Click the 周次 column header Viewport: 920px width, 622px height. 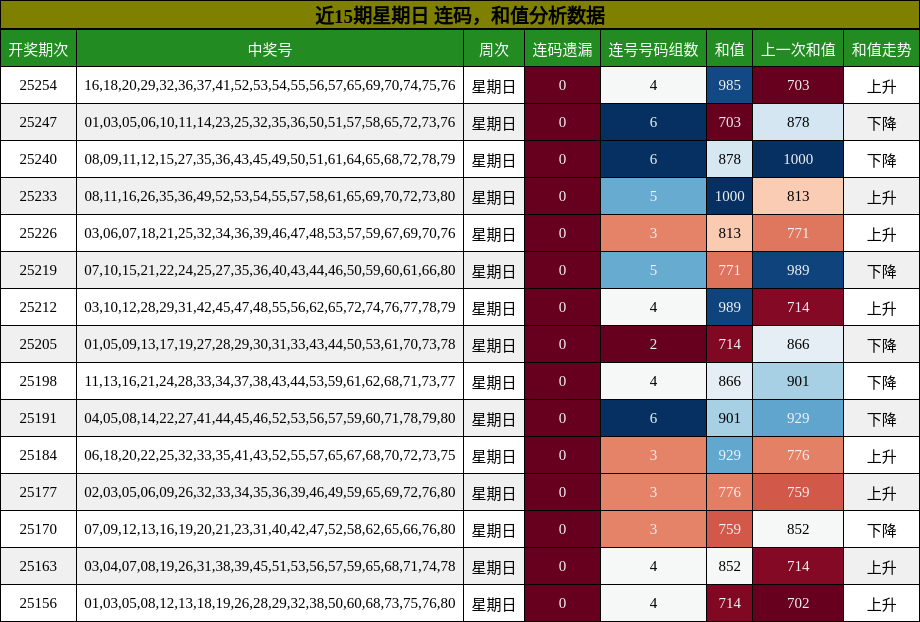[x=493, y=49]
